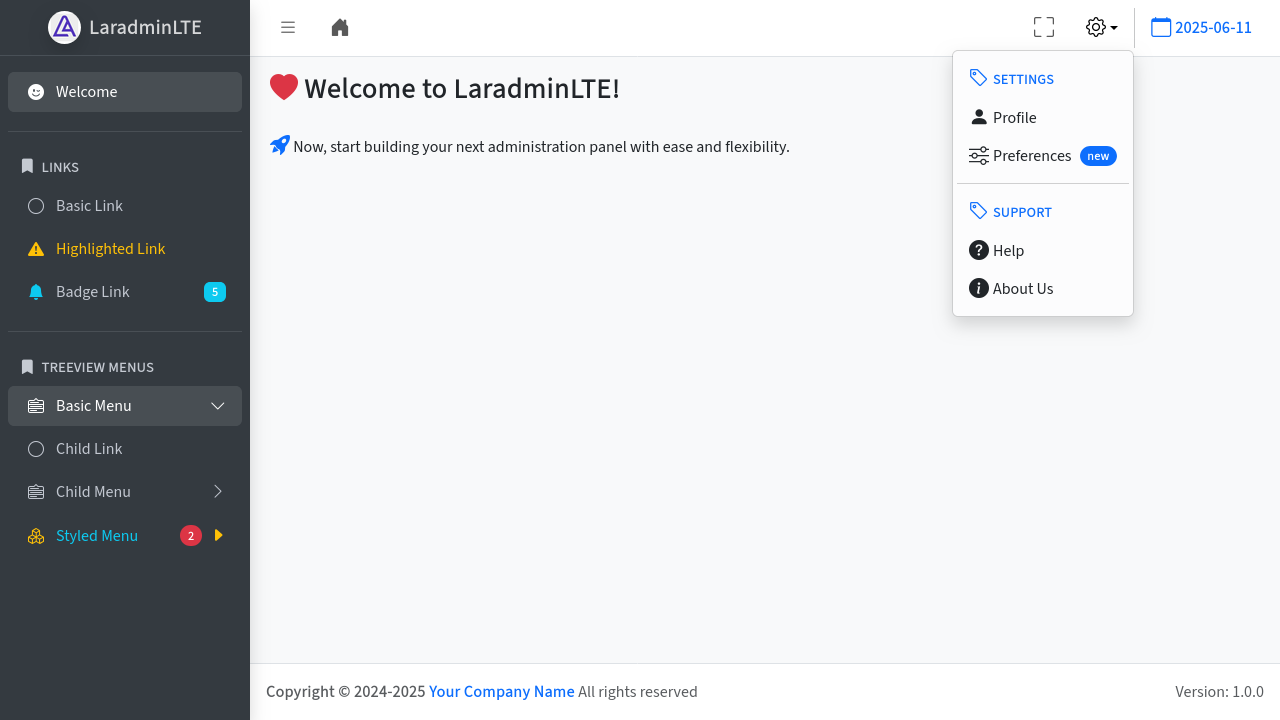
Task: Click the Badge Link bell icon
Action: click(x=36, y=292)
